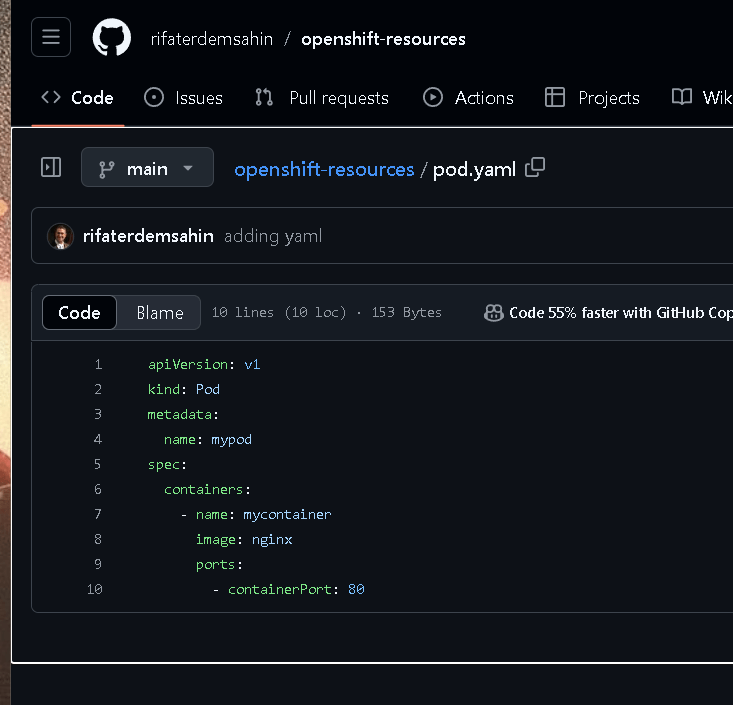Click the 'apiVersion' key on line 1

click(188, 364)
